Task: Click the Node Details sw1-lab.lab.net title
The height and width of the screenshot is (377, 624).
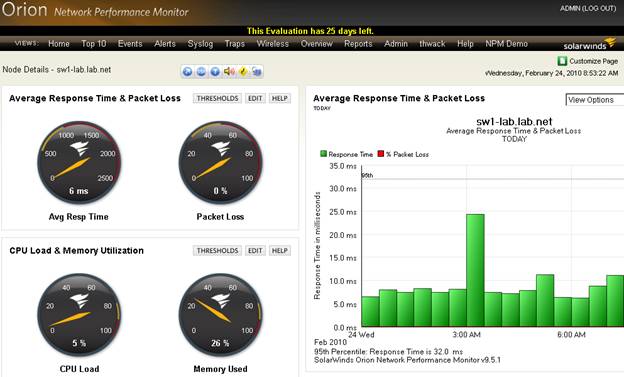Action: [x=57, y=70]
